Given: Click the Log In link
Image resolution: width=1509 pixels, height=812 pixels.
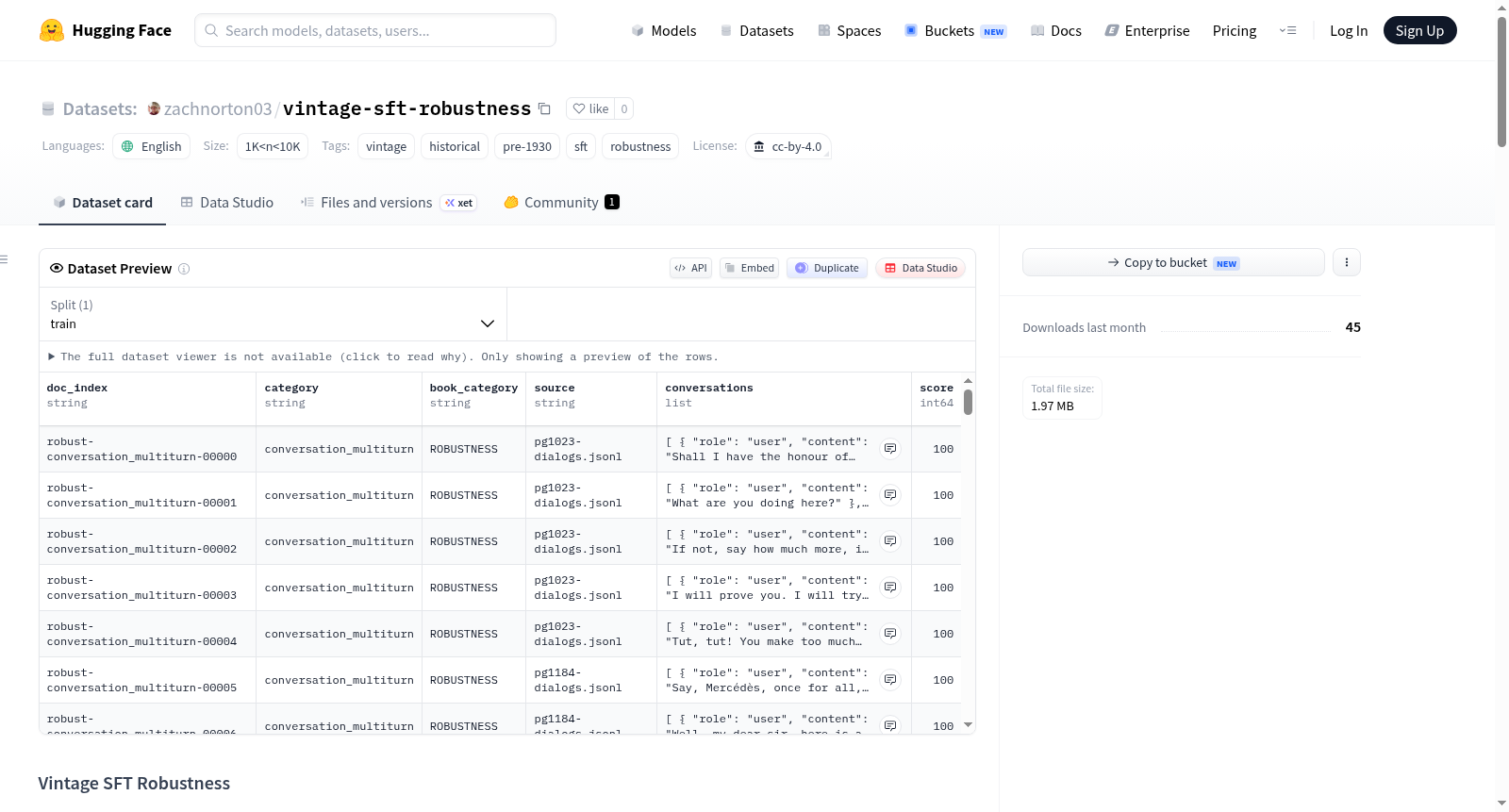Looking at the screenshot, I should pyautogui.click(x=1349, y=31).
